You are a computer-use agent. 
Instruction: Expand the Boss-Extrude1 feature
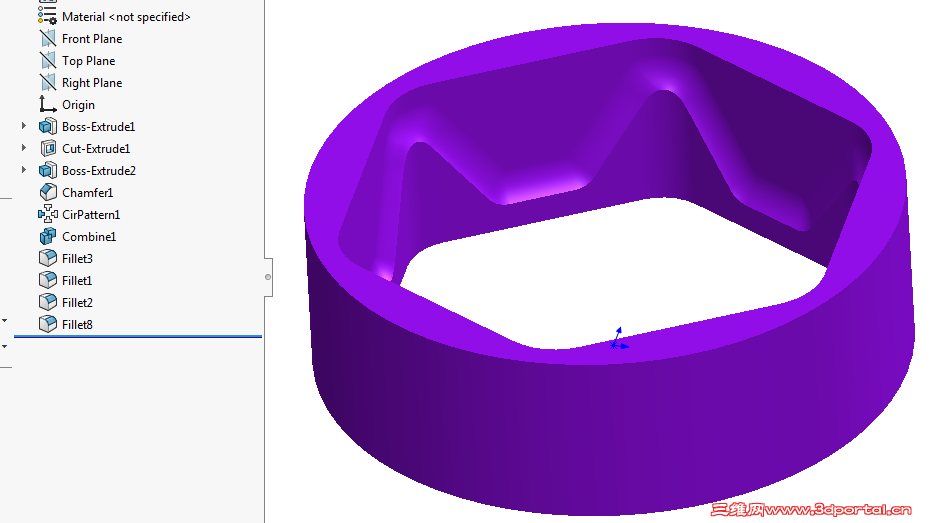(24, 126)
